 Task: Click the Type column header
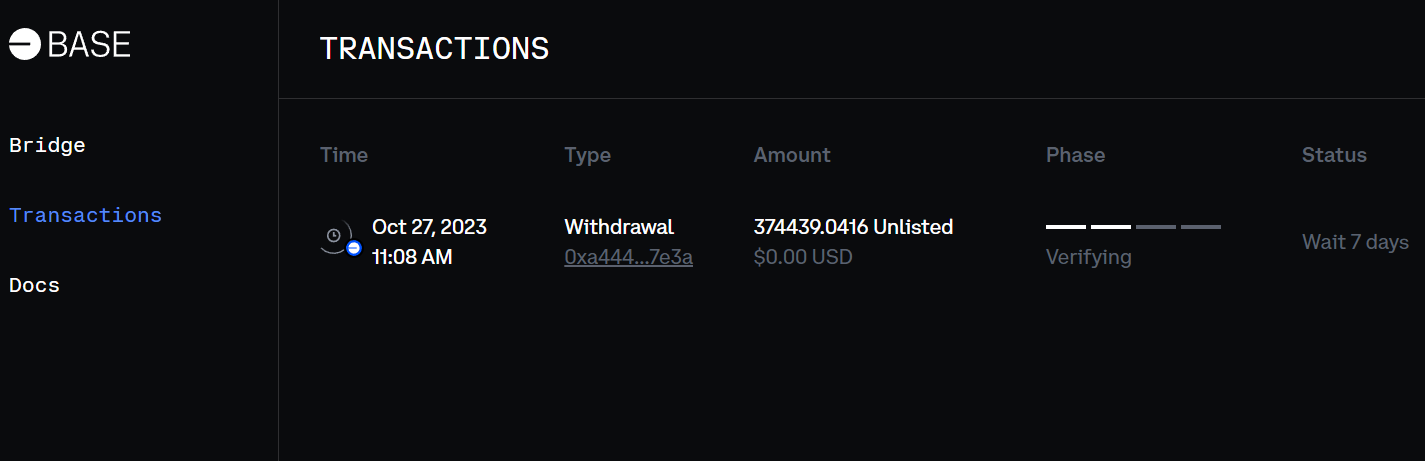click(x=587, y=155)
